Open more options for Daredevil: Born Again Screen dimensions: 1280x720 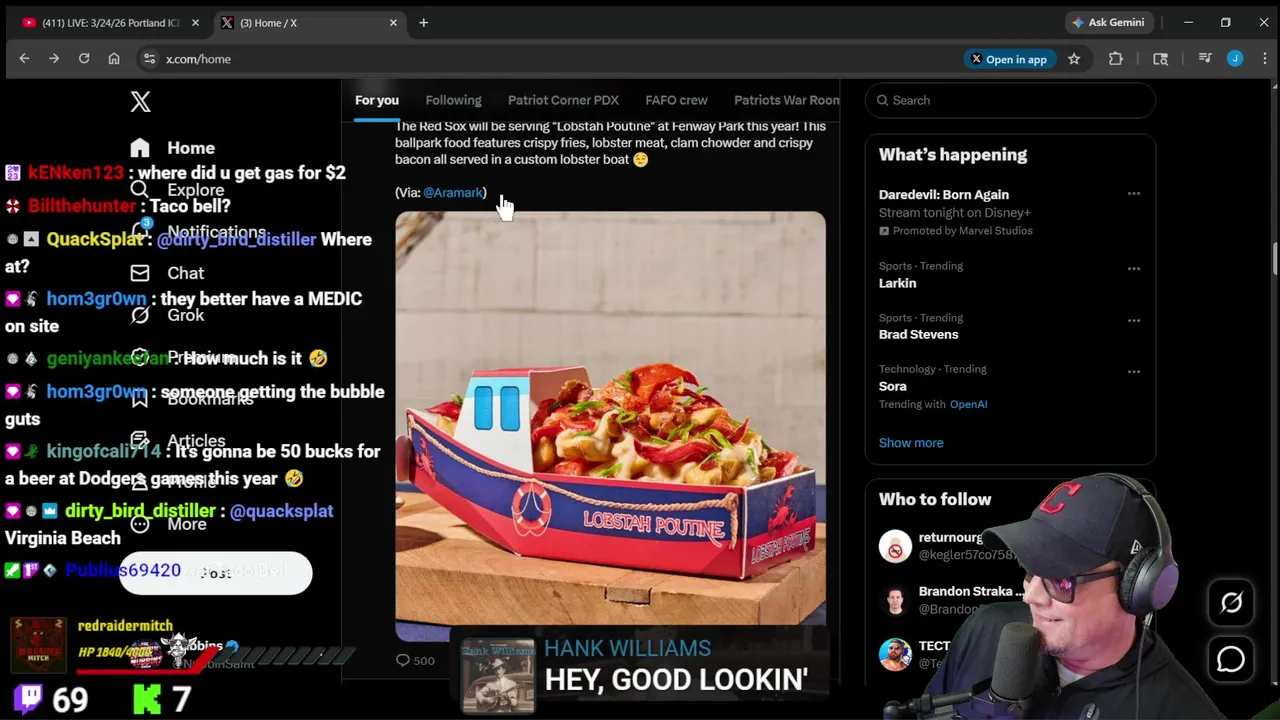1134,194
